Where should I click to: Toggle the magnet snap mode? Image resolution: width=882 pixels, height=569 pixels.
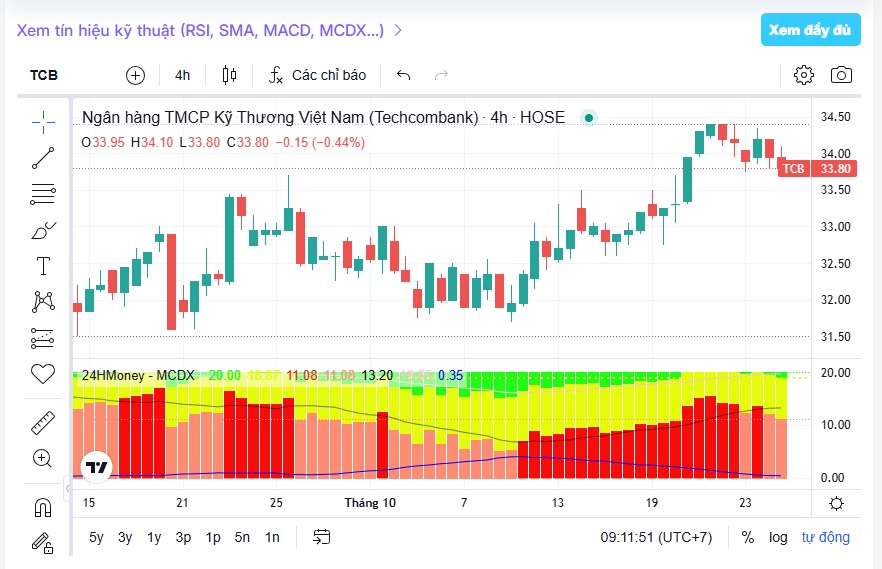pos(43,508)
